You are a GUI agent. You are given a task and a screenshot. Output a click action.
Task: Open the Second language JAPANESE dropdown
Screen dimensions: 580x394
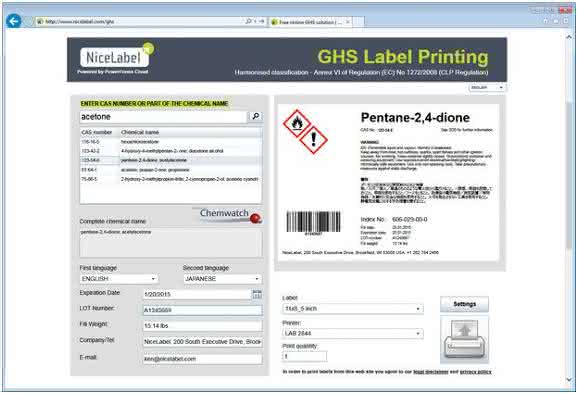pos(222,279)
